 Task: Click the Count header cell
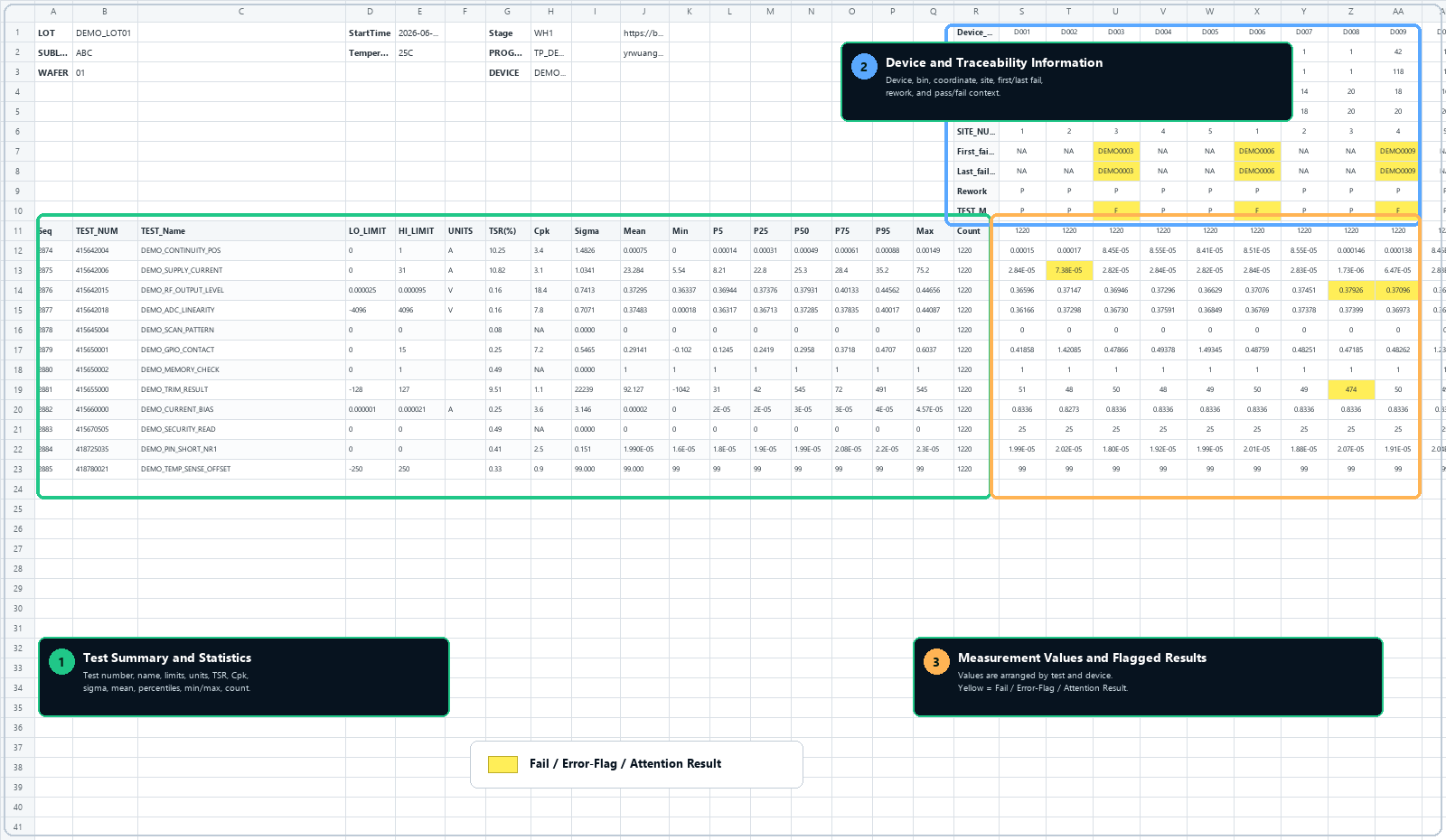pos(976,231)
